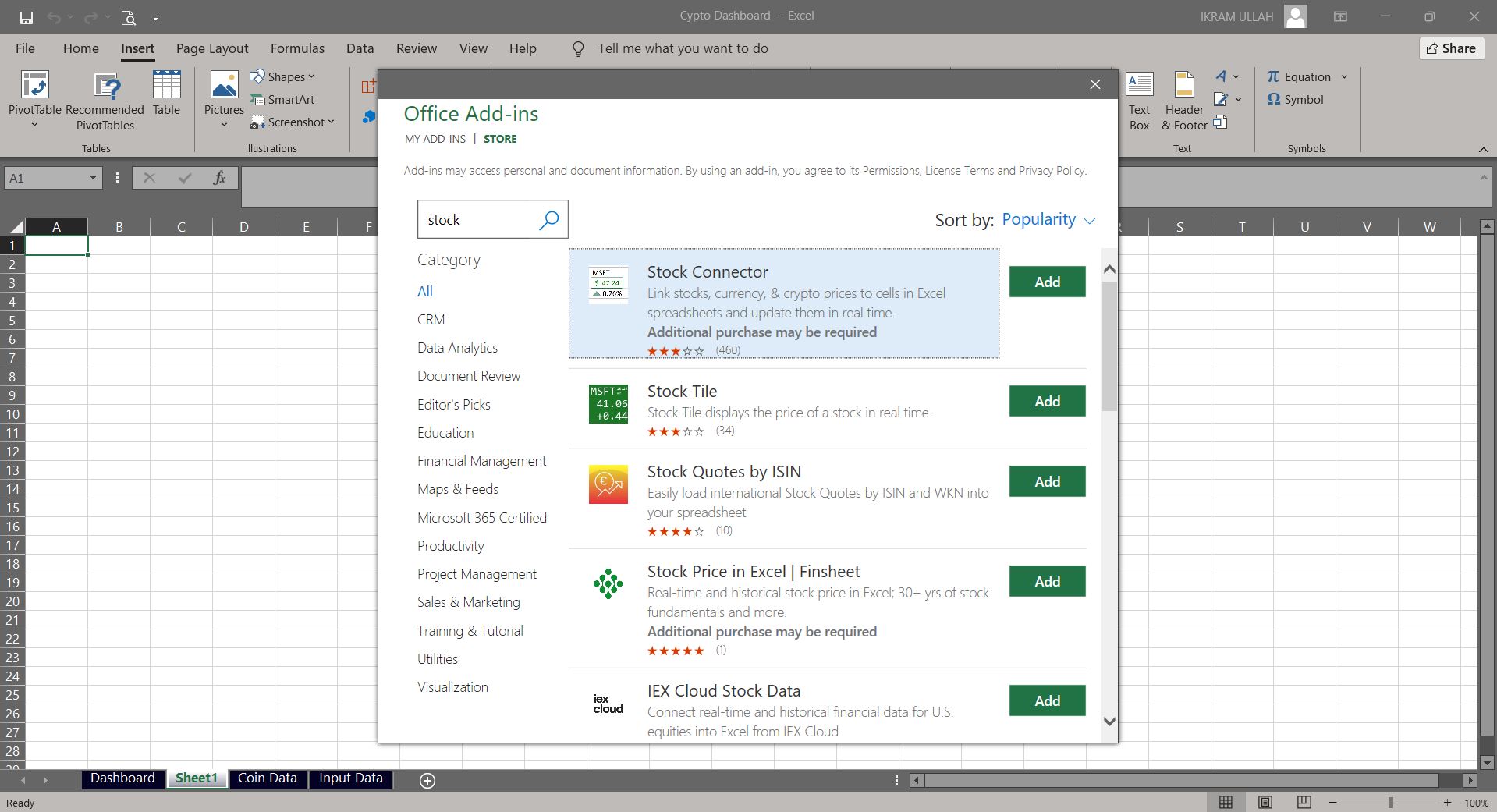Open the Coin Data sheet tab
The width and height of the screenshot is (1497, 812).
(x=267, y=778)
